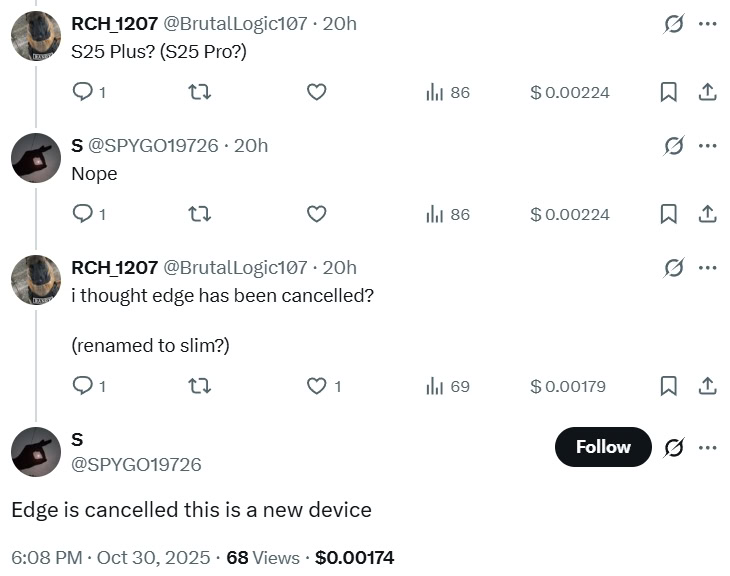Viewport: 730px width, 576px height.
Task: Open Grok icon on the "Nope" tweet
Action: pyautogui.click(x=674, y=146)
